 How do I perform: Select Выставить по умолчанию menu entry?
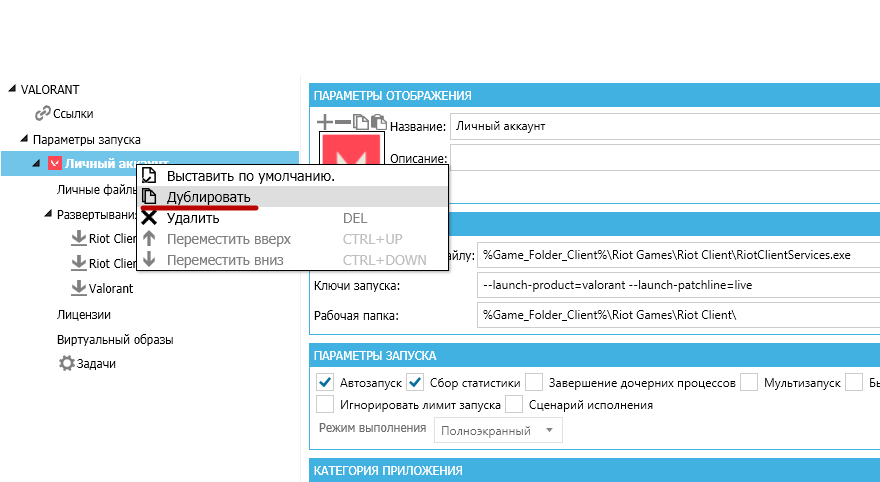click(292, 176)
